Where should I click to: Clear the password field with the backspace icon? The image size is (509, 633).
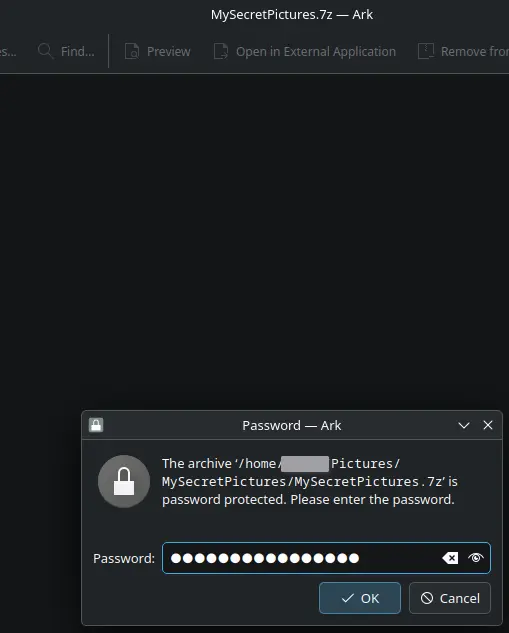(450, 558)
